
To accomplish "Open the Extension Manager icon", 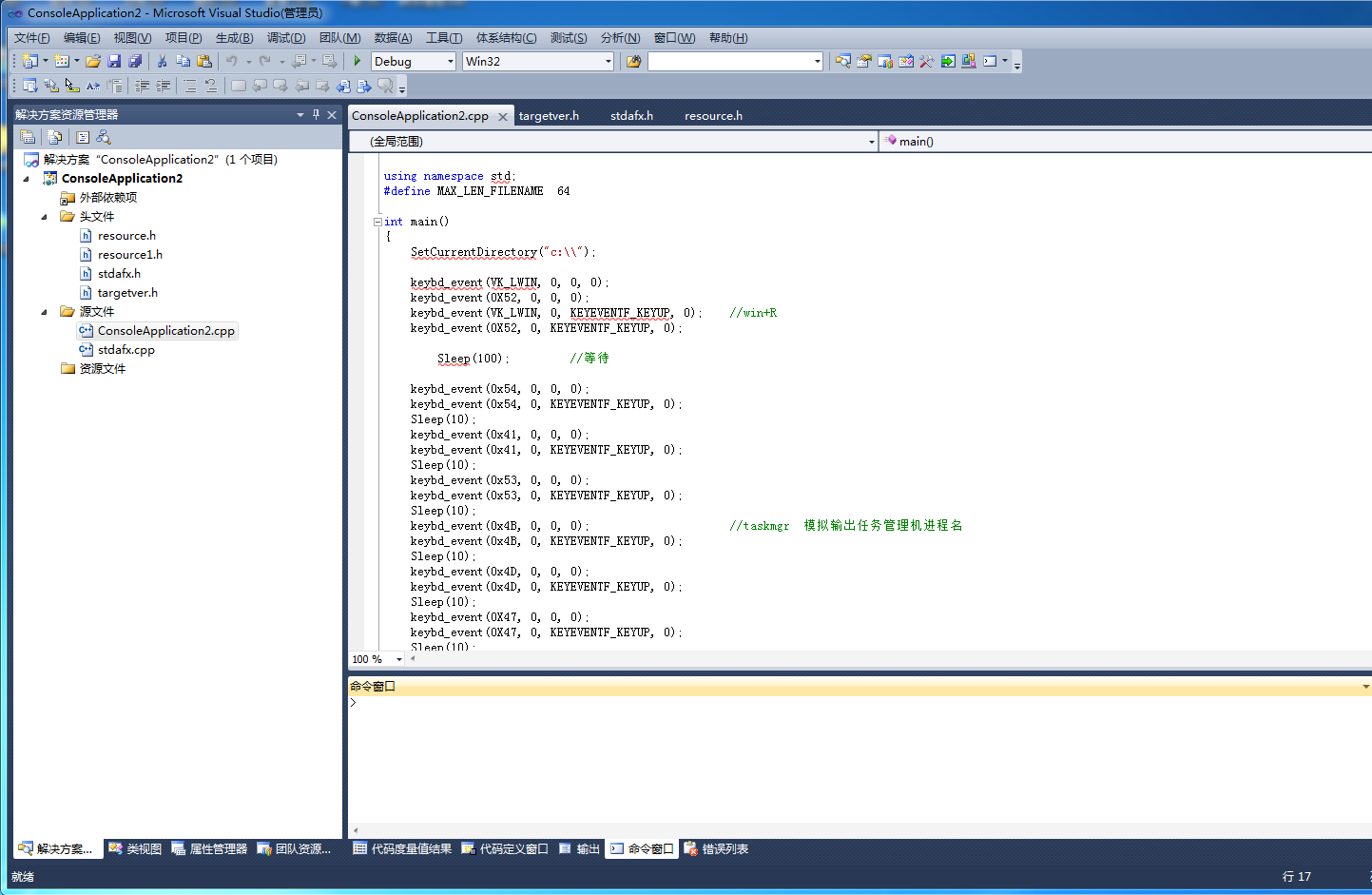I will click(x=969, y=61).
